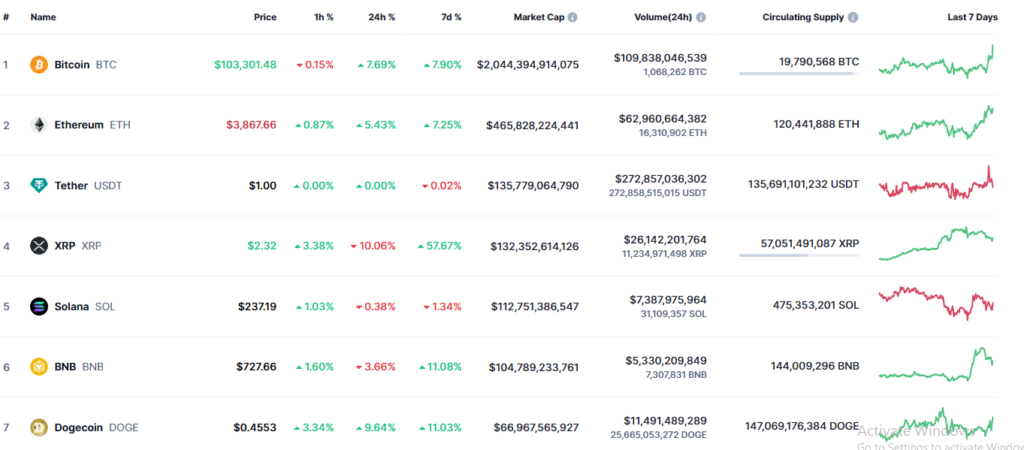
Task: Sort table by Price column header
Action: pos(264,18)
